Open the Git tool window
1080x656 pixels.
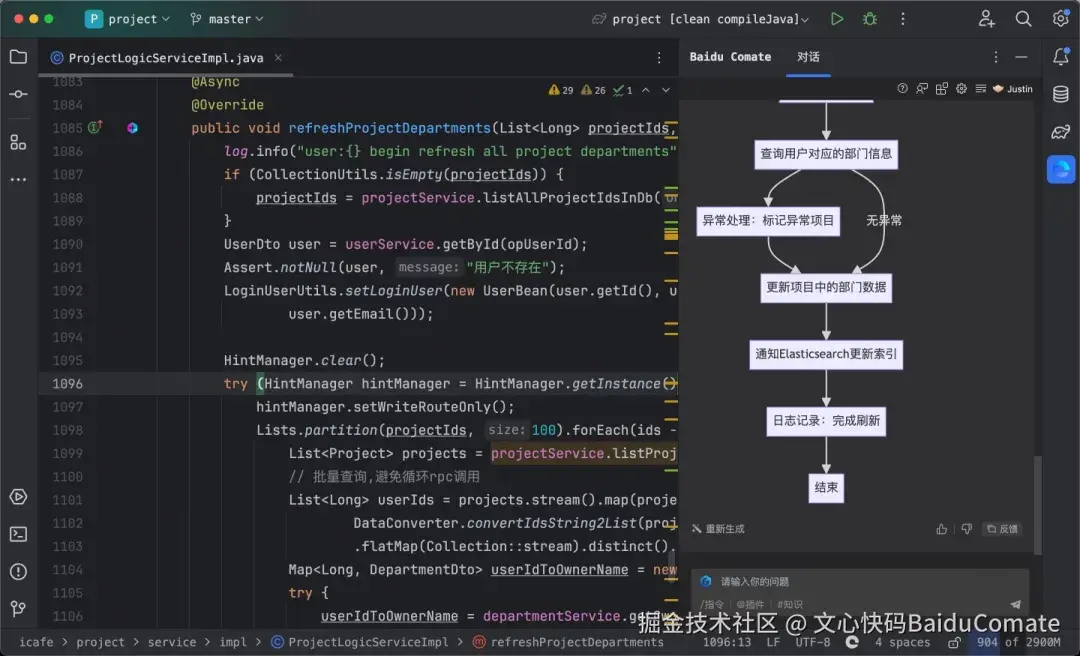pos(19,608)
